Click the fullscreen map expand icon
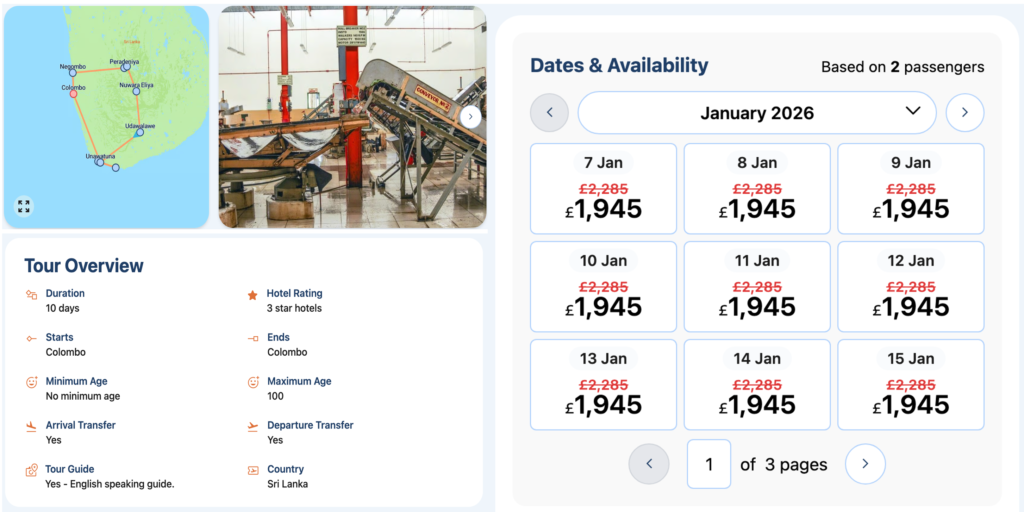1024x512 pixels. pos(24,206)
